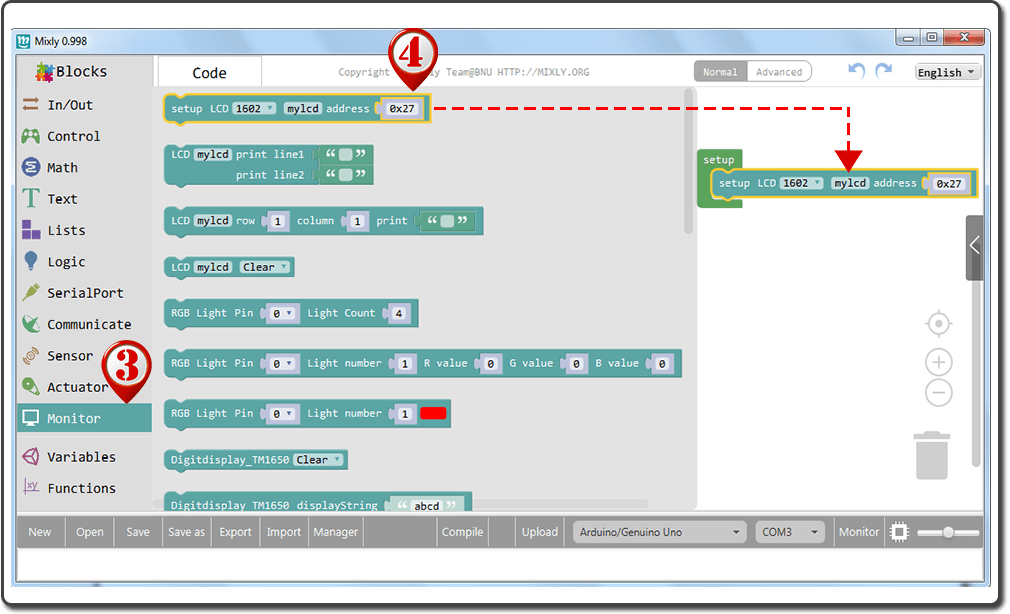Click the Mixly app icon in title bar
This screenshot has width=1010, height=614.
coord(24,41)
